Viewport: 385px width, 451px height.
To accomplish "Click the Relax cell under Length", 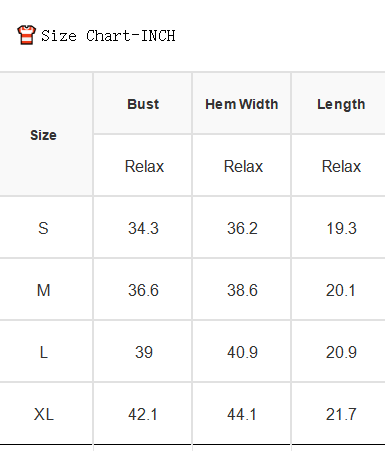I will pos(339,166).
